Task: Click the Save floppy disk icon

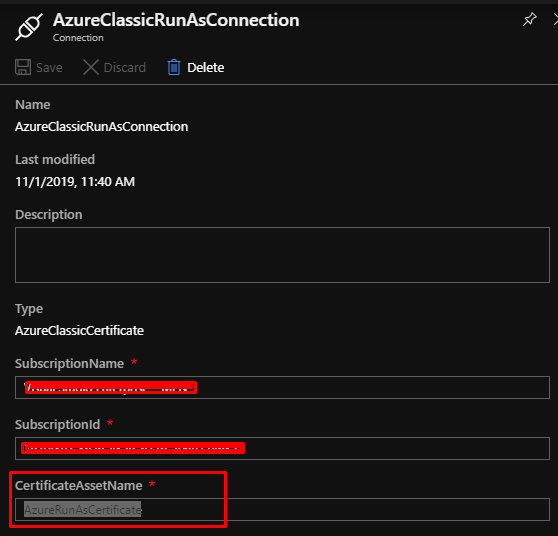Action: pos(23,67)
